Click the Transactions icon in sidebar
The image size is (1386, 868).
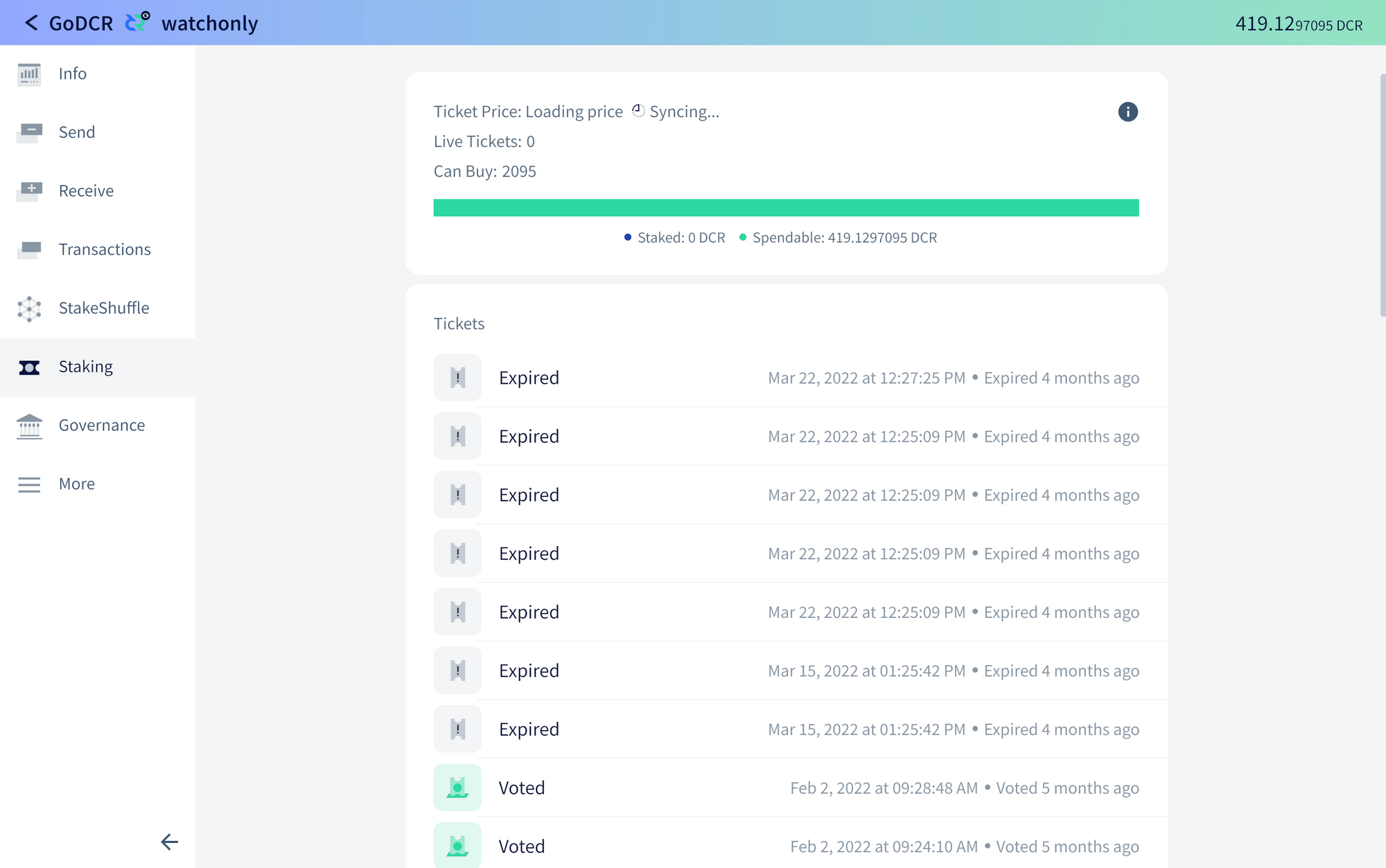29,249
